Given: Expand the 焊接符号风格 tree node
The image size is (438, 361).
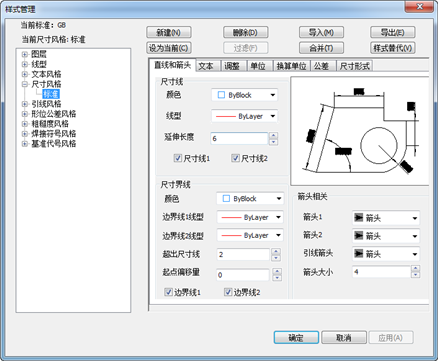Looking at the screenshot, I should [x=25, y=134].
